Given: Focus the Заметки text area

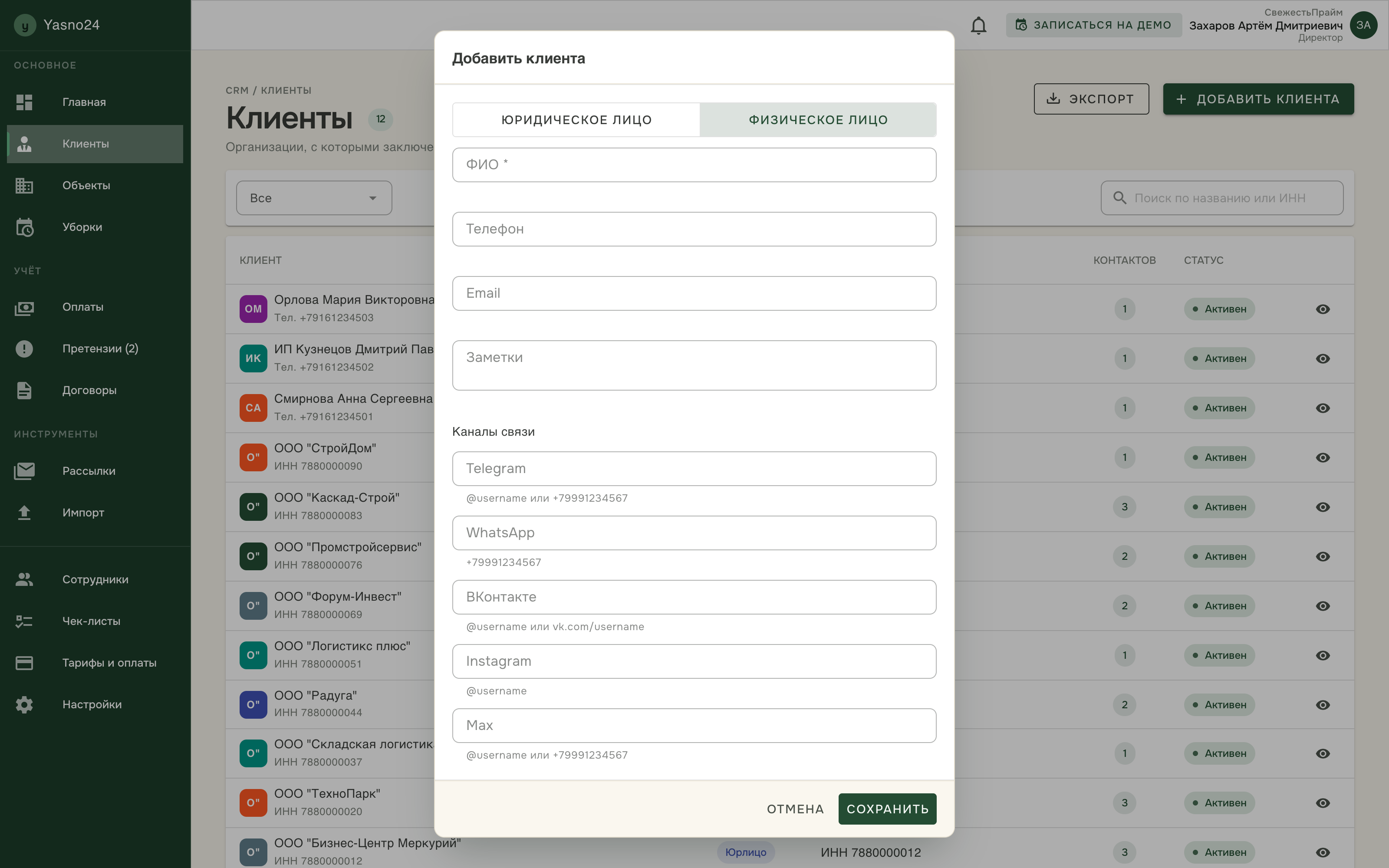Looking at the screenshot, I should click(694, 366).
